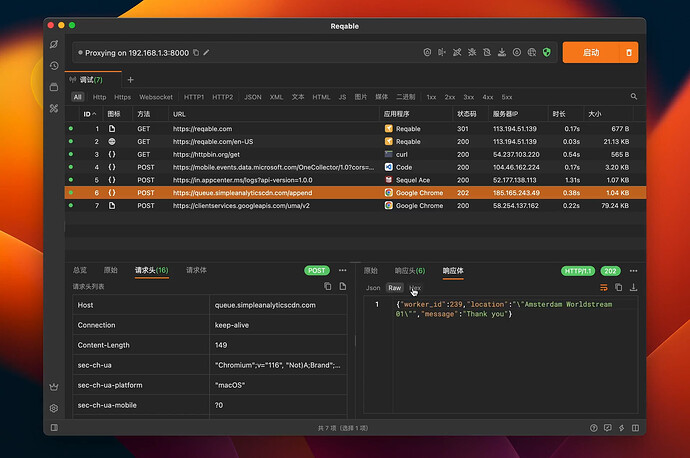Open feedback chat icon in status bar

[607, 428]
